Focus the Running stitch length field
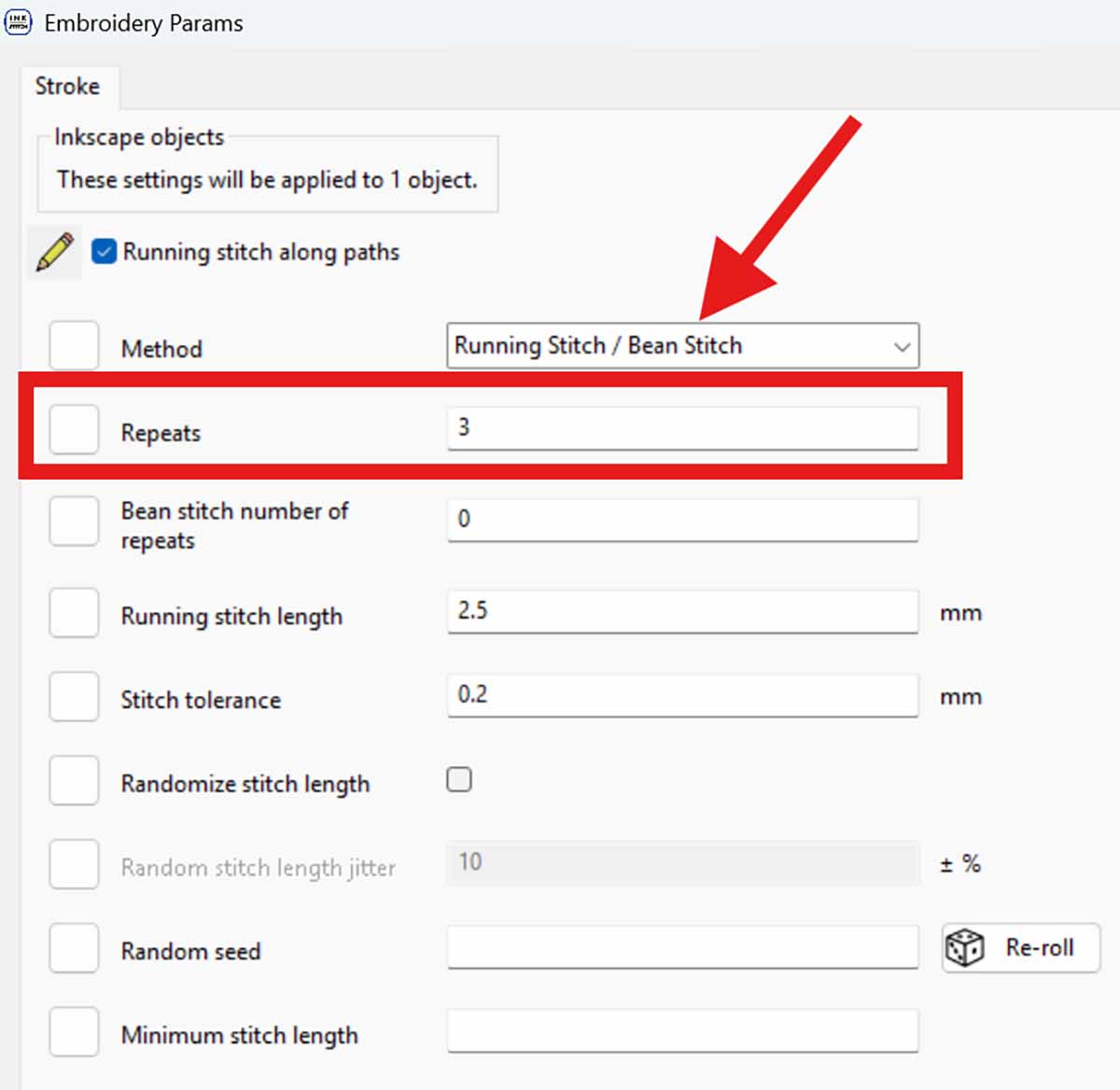The width and height of the screenshot is (1120, 1090). coord(681,611)
